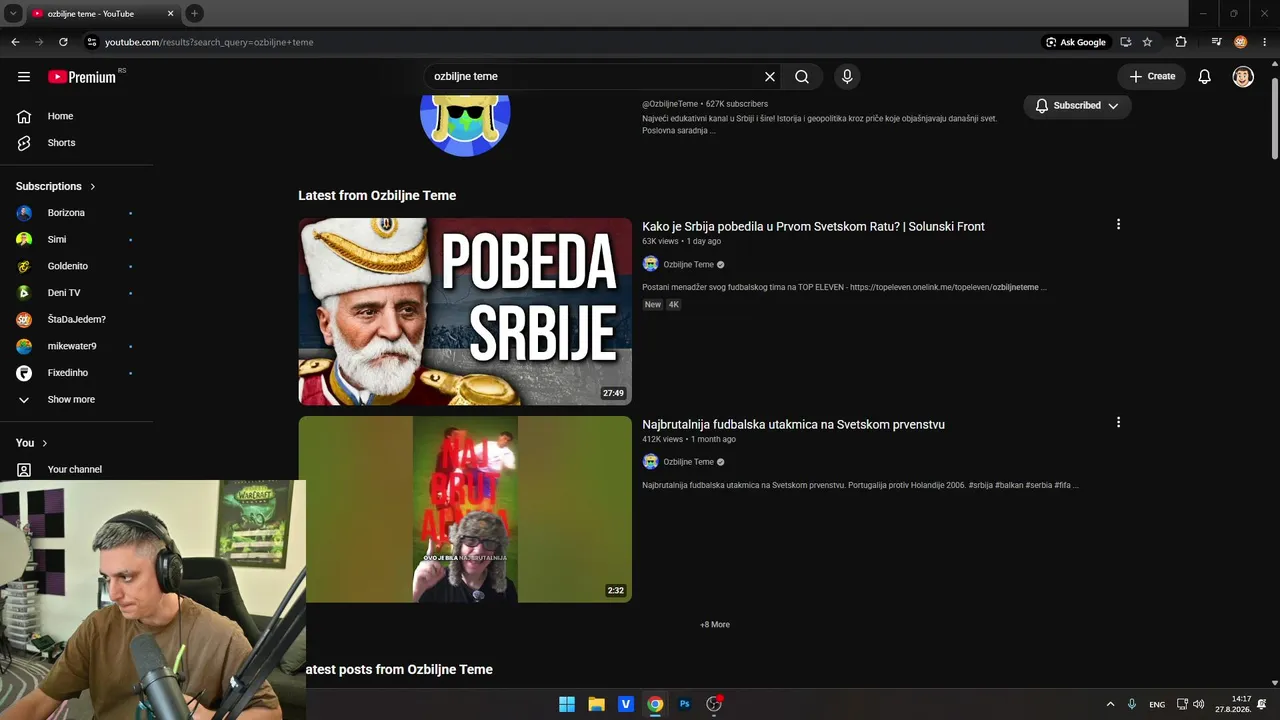Open Your channel in the sidebar
The height and width of the screenshot is (720, 1280).
point(77,470)
